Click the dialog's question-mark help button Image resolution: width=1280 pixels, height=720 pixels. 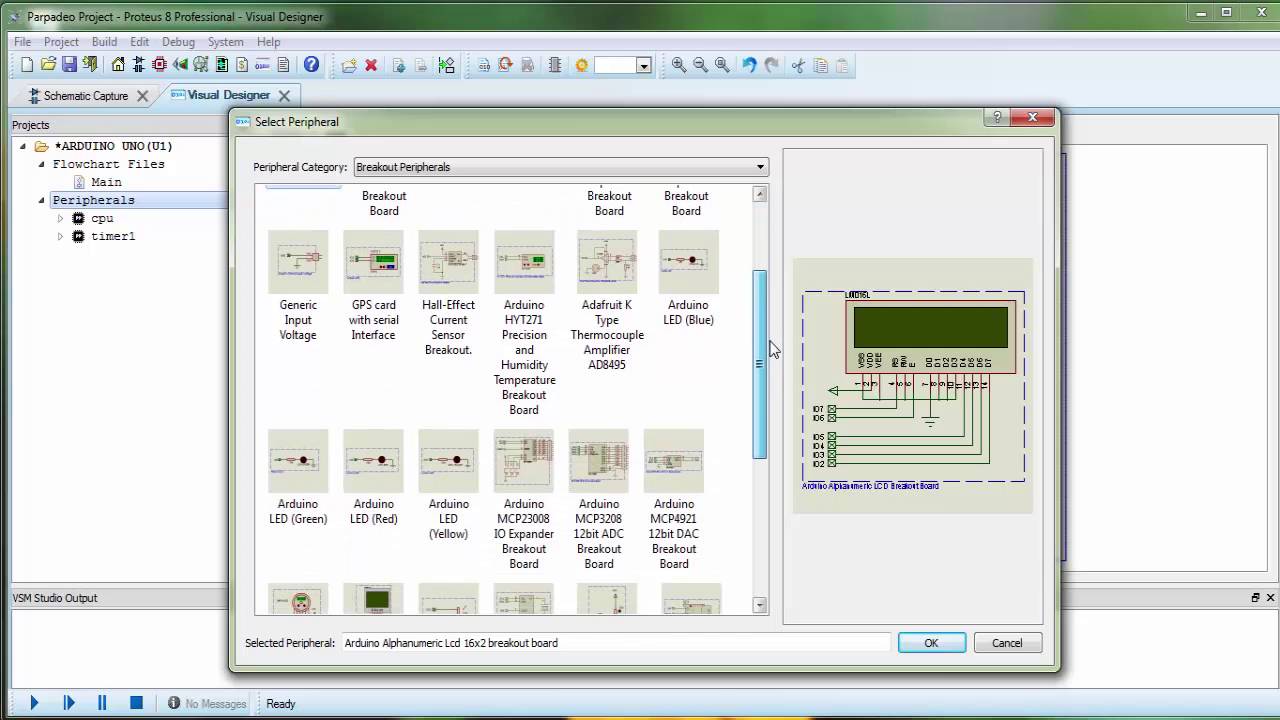997,117
